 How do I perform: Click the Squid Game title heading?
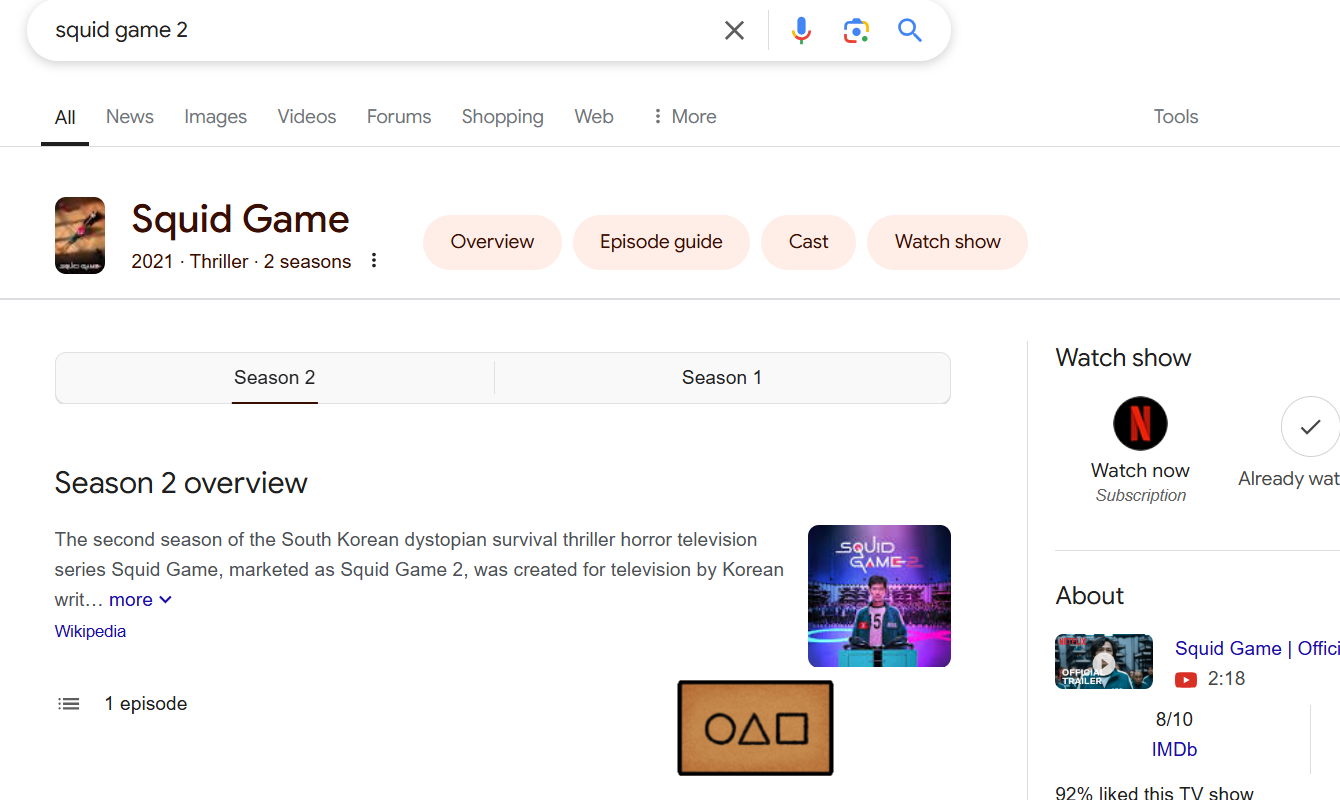(240, 219)
